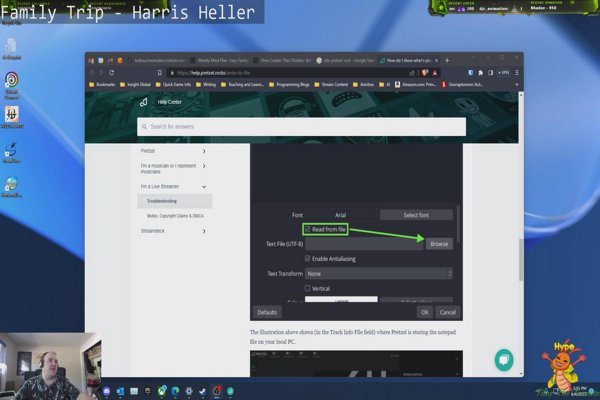Open the AI bookmark folder
This screenshot has width=600, height=400.
coord(385,85)
